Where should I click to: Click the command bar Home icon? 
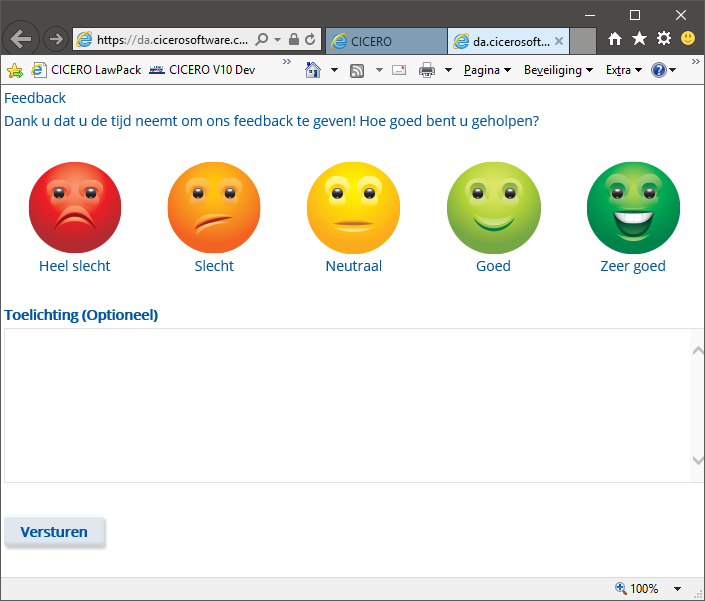coord(313,70)
